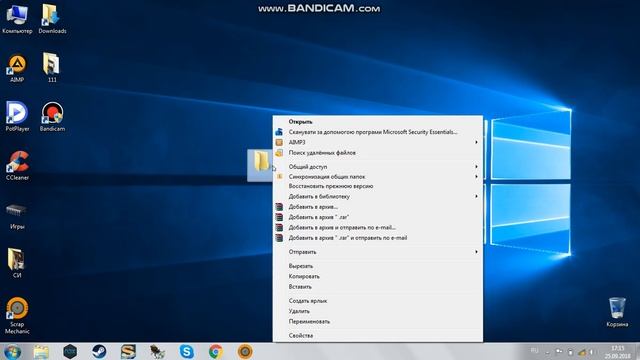Choose Поиск удалённых файлов
The height and width of the screenshot is (360, 640).
coord(378,153)
